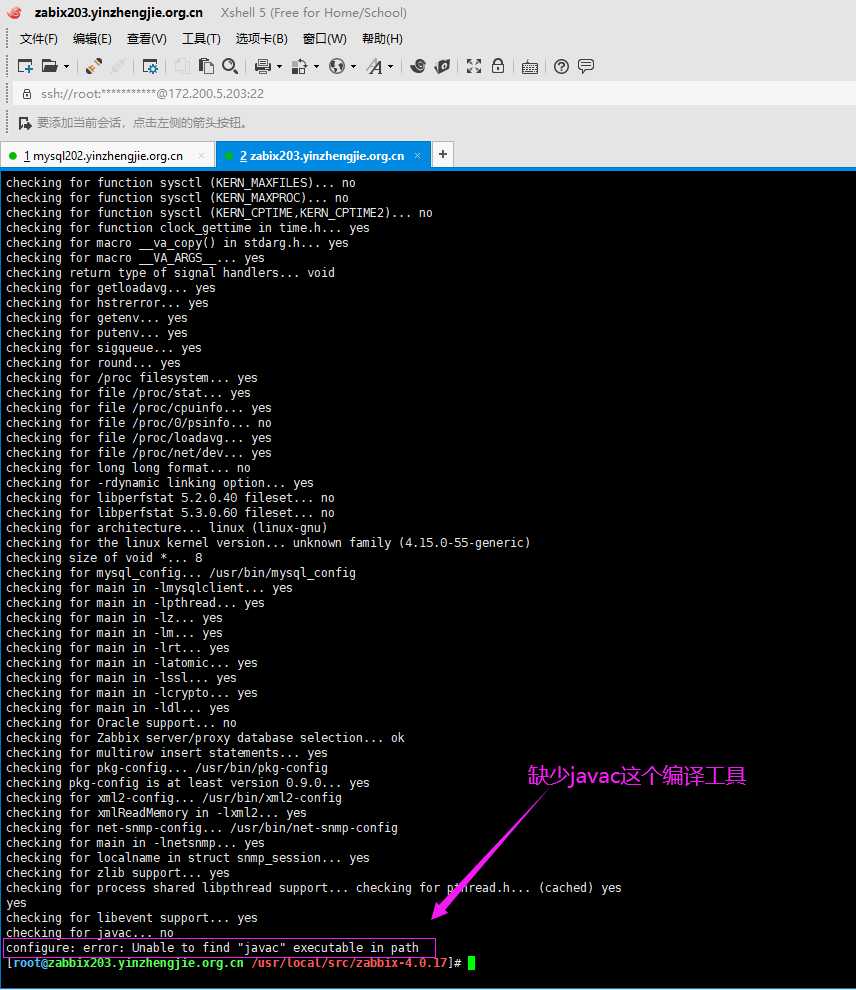
Task: Click the "checking for /proc filesystem... yes" line
Action: (x=132, y=378)
